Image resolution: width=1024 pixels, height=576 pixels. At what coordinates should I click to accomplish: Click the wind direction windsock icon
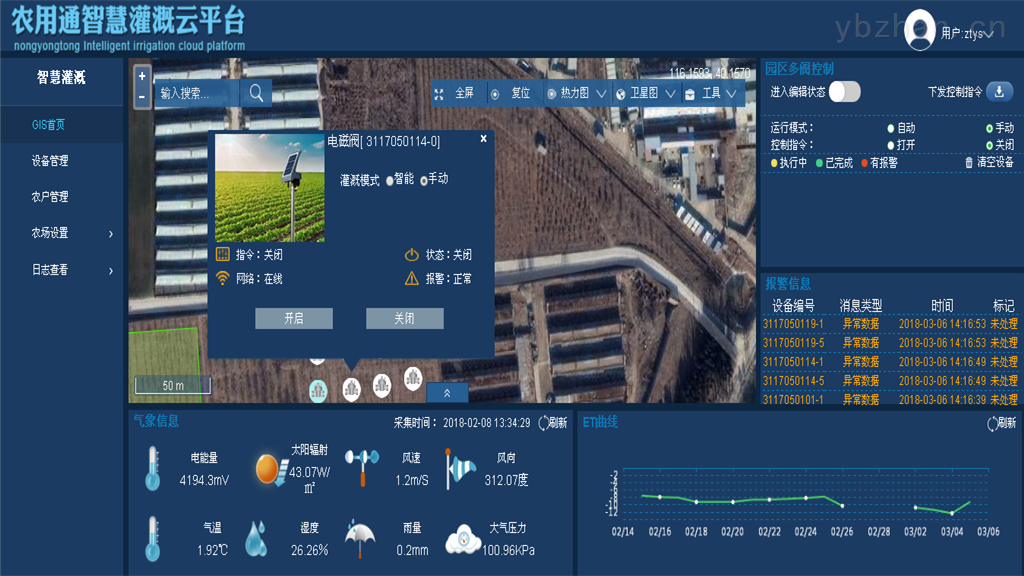point(460,468)
